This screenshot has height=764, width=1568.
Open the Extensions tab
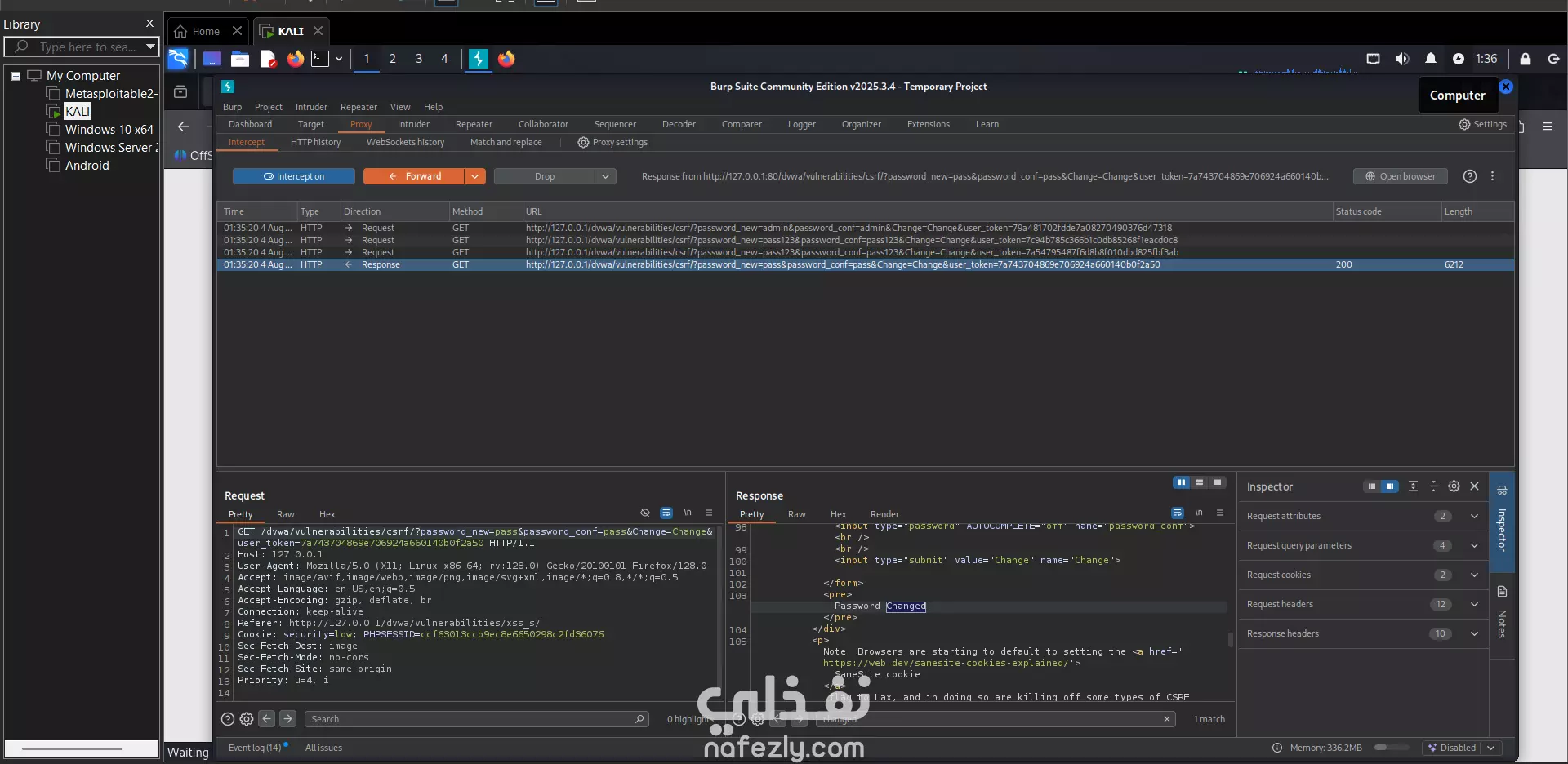click(929, 124)
